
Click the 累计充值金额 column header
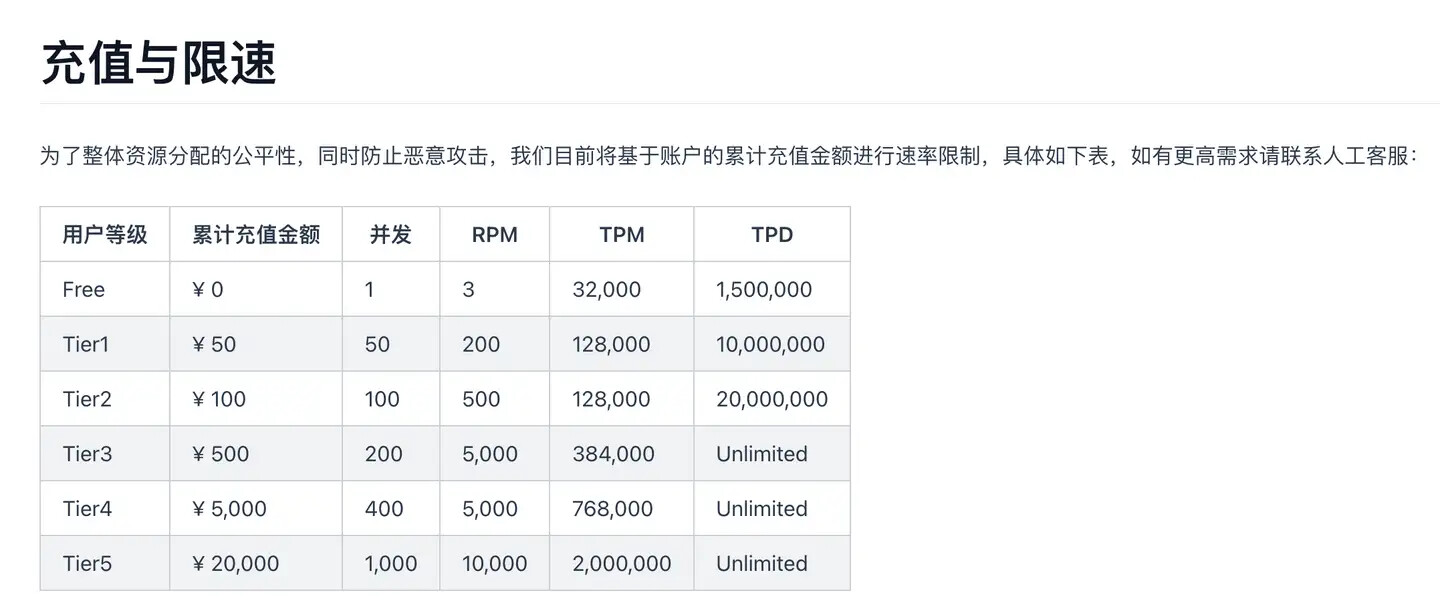(256, 235)
